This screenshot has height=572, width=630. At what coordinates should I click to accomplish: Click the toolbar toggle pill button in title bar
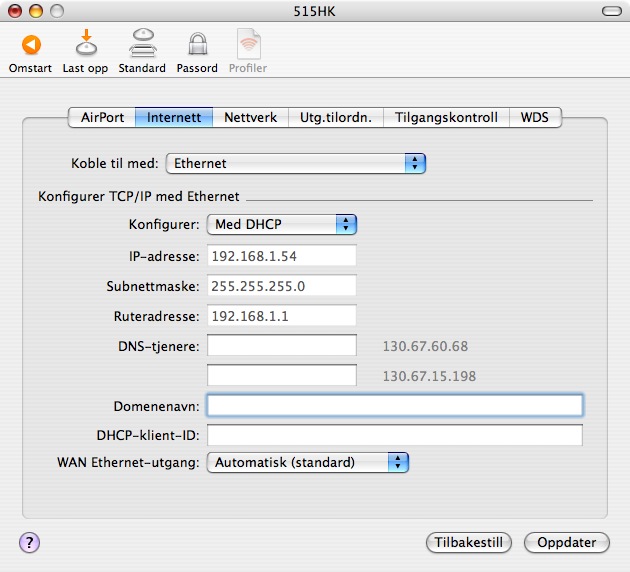pos(612,11)
